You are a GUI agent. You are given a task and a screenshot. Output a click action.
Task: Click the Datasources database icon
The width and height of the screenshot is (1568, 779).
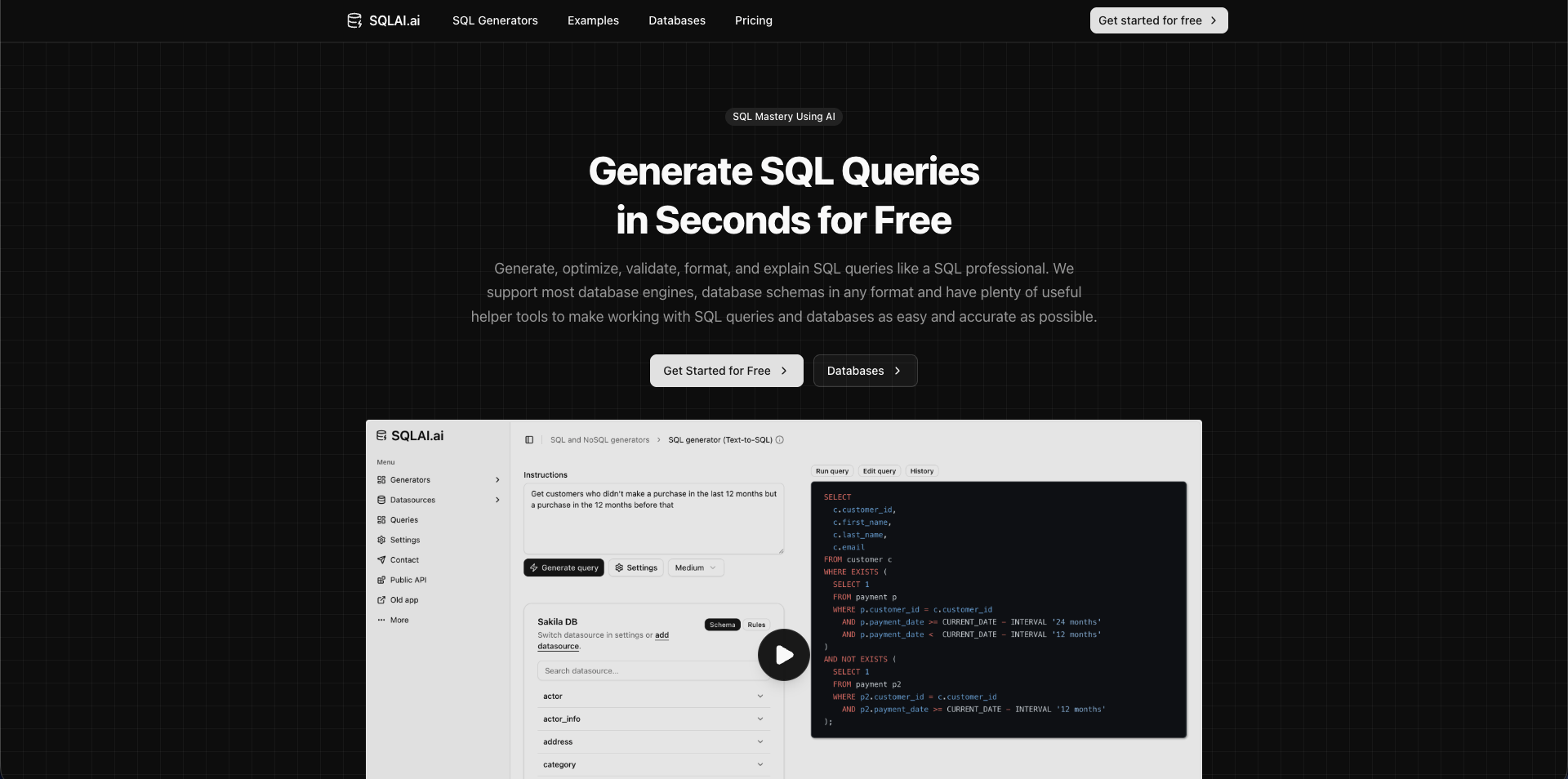pyautogui.click(x=381, y=500)
